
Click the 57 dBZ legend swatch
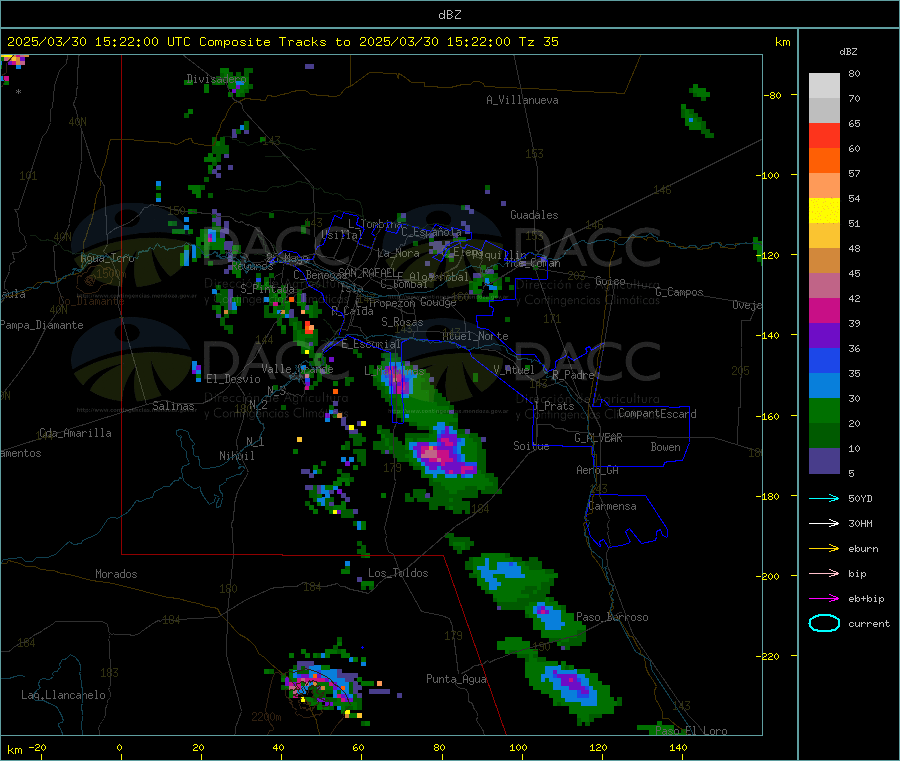point(824,161)
